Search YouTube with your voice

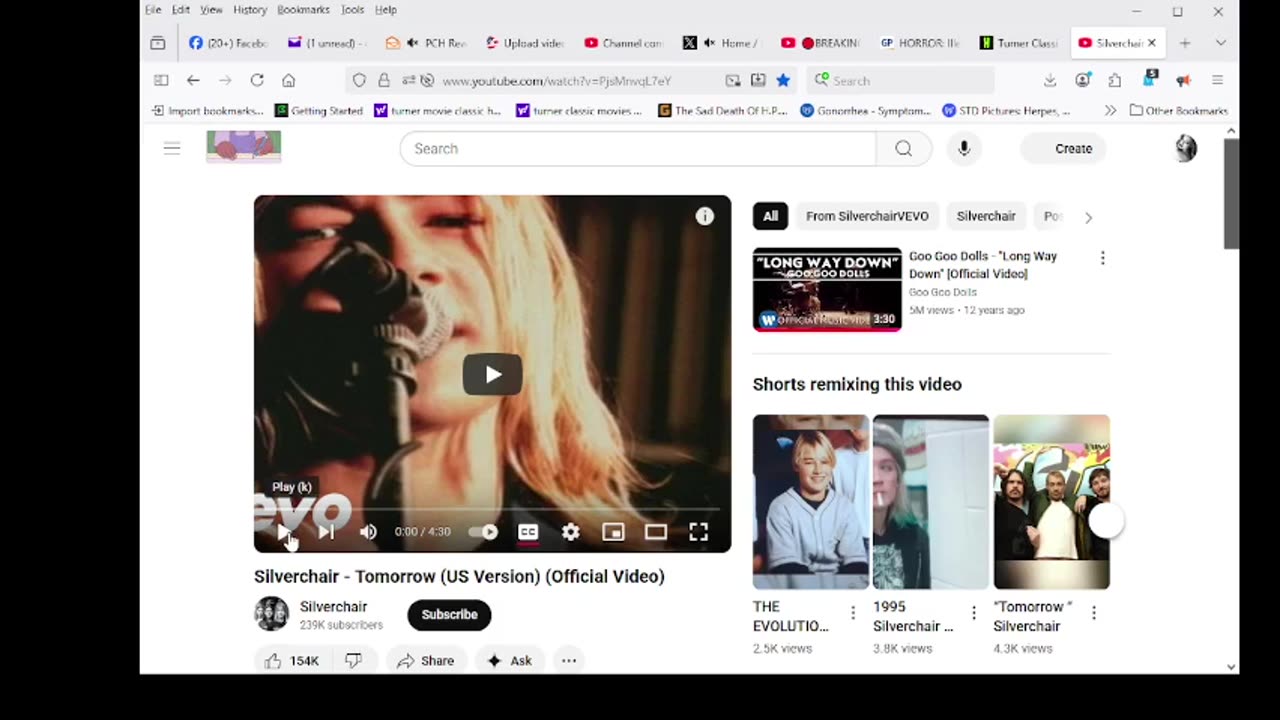964,148
